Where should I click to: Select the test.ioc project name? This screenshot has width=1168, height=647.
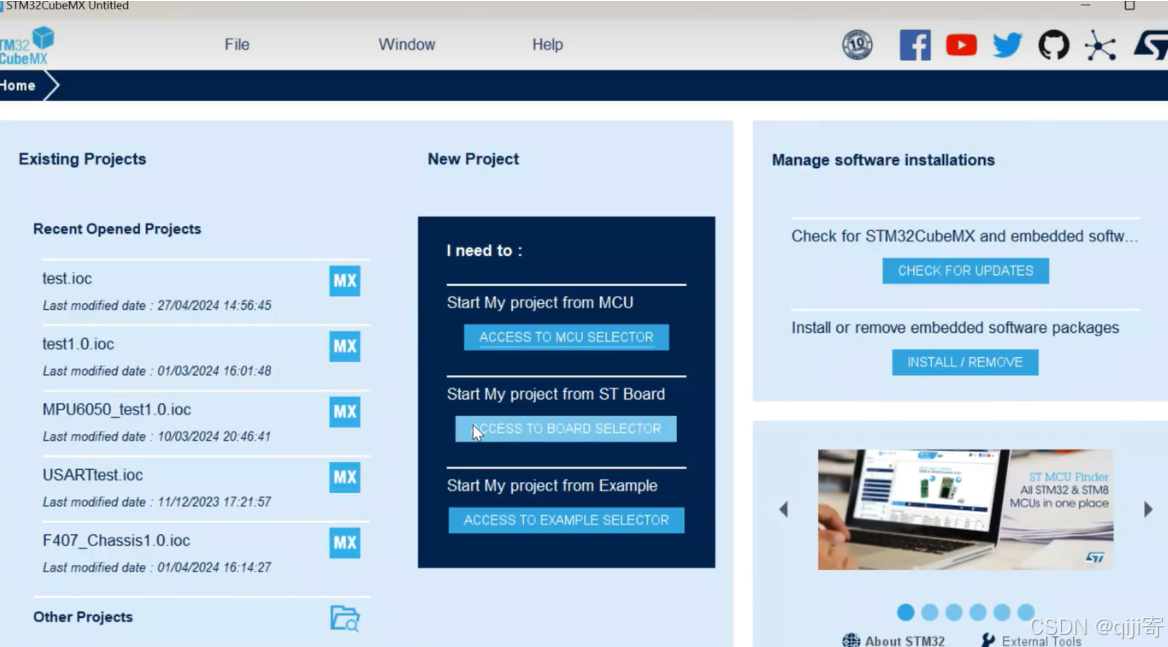pos(67,278)
